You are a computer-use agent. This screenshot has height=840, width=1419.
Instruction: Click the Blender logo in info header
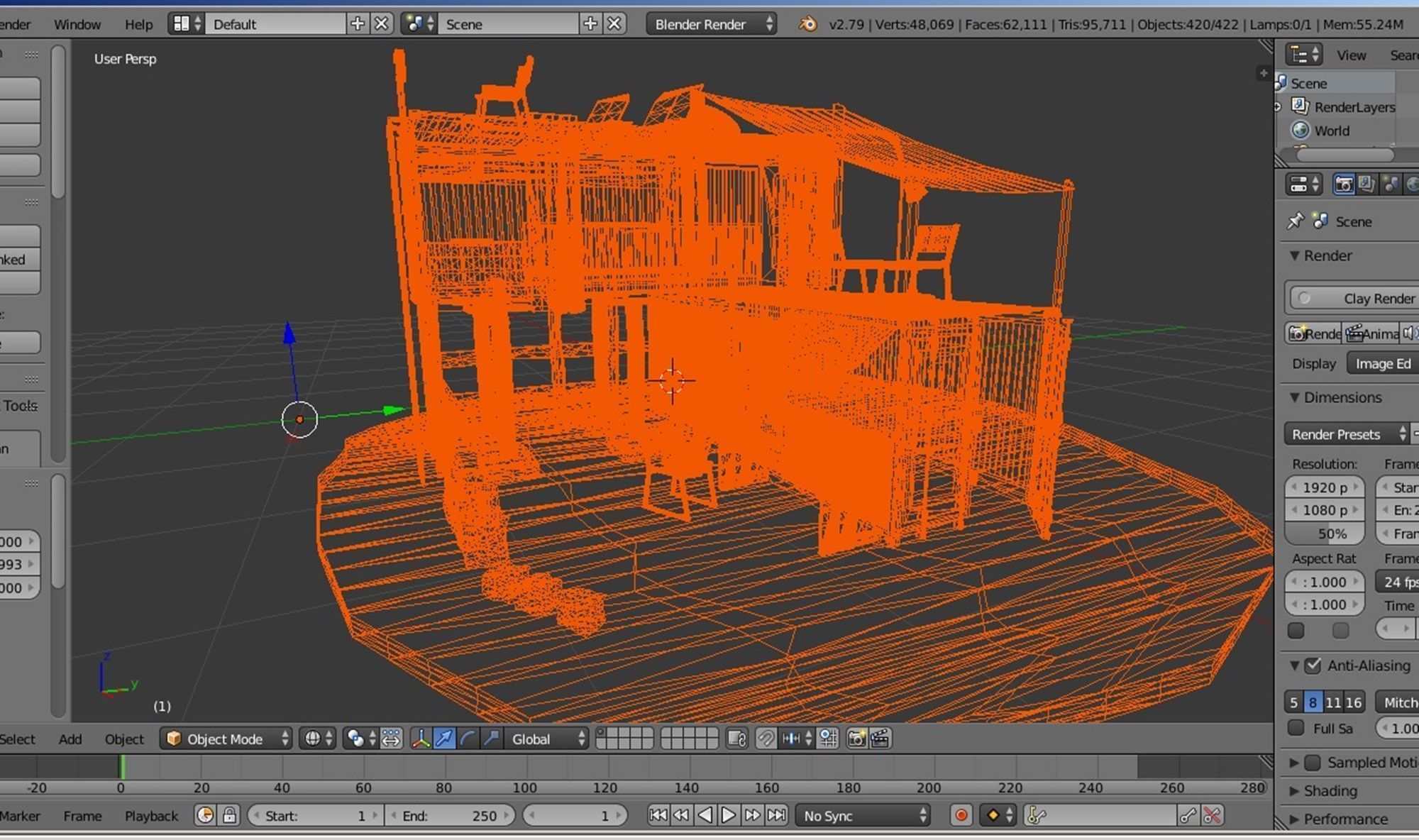point(807,24)
